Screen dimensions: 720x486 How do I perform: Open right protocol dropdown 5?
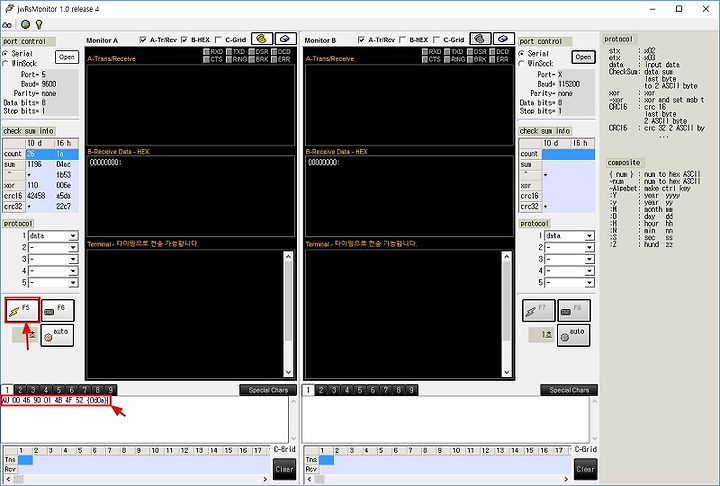coord(590,283)
